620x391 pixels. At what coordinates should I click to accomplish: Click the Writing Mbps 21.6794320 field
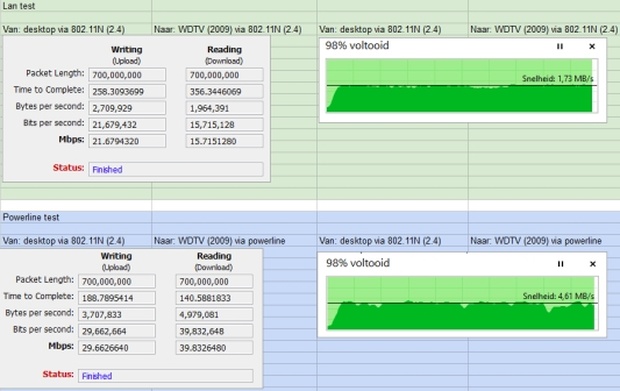tap(127, 141)
